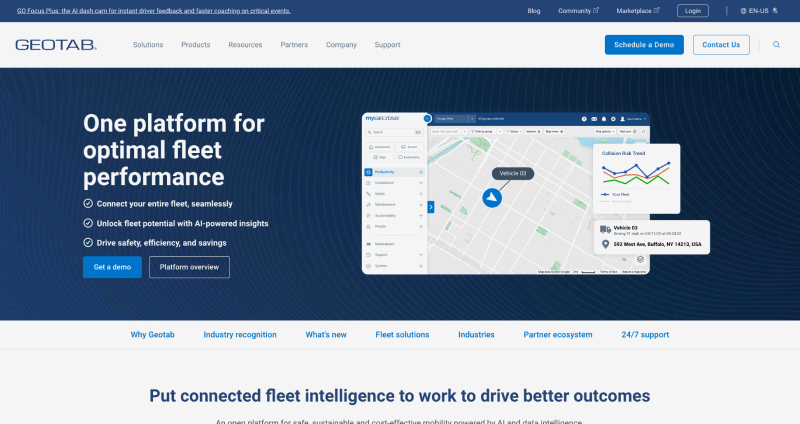Click the 592 West Ave, Buffalo address text
The image size is (800, 424).
(x=657, y=244)
